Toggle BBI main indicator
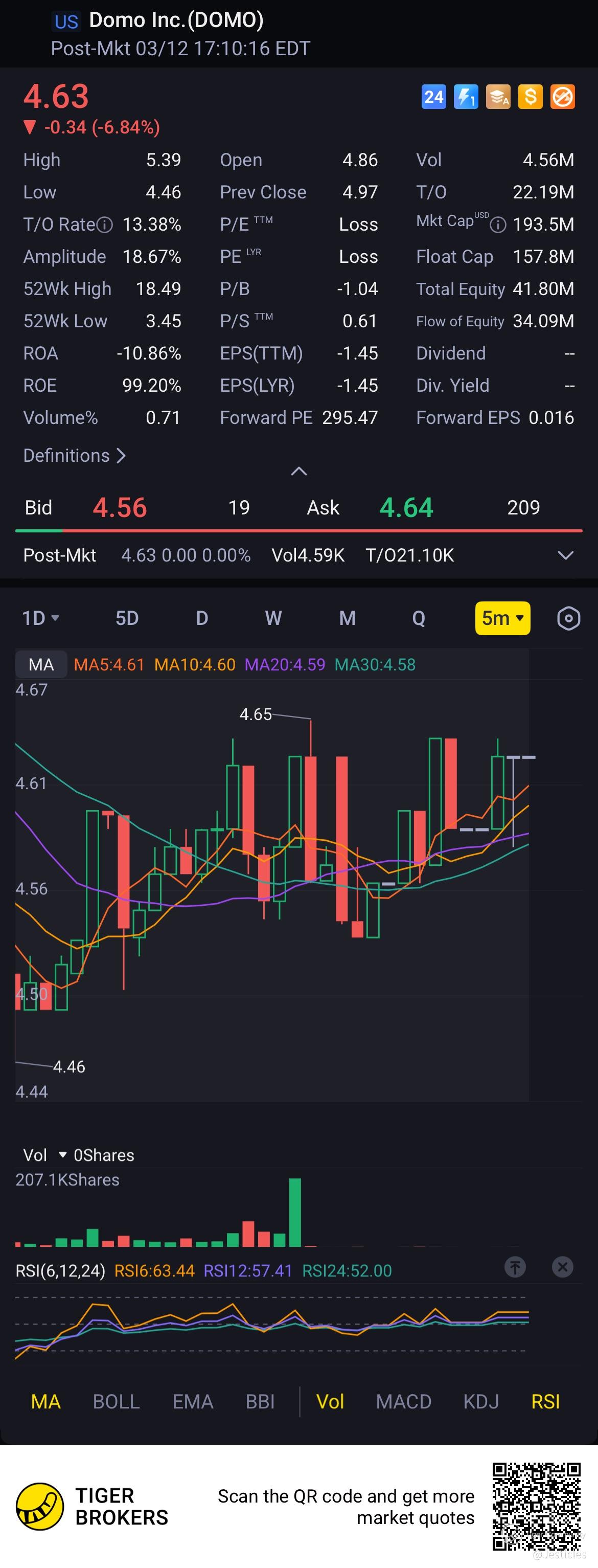 click(260, 1402)
